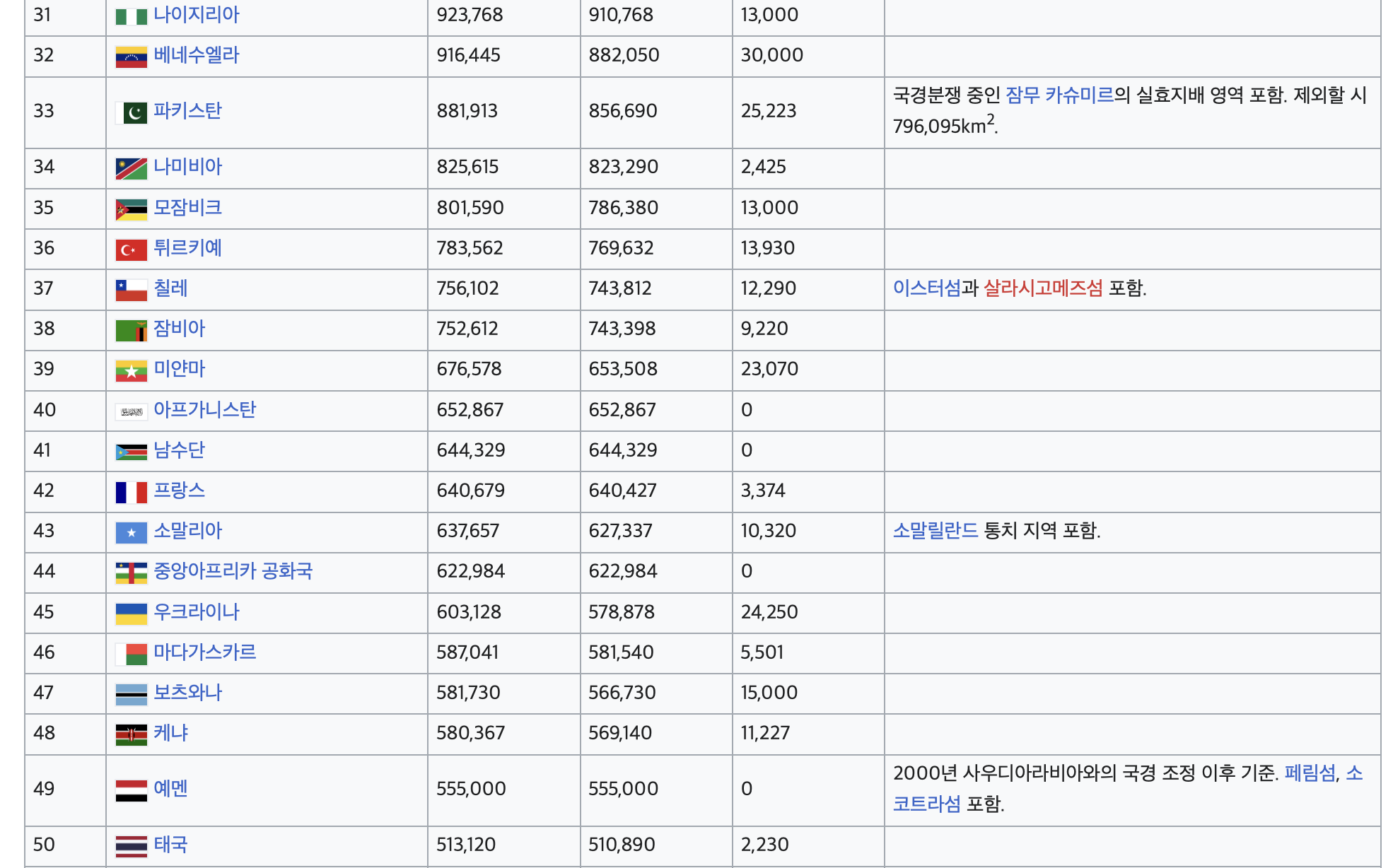The height and width of the screenshot is (868, 1393).
Task: Open the 아프가니스탄 country link
Action: coord(204,410)
